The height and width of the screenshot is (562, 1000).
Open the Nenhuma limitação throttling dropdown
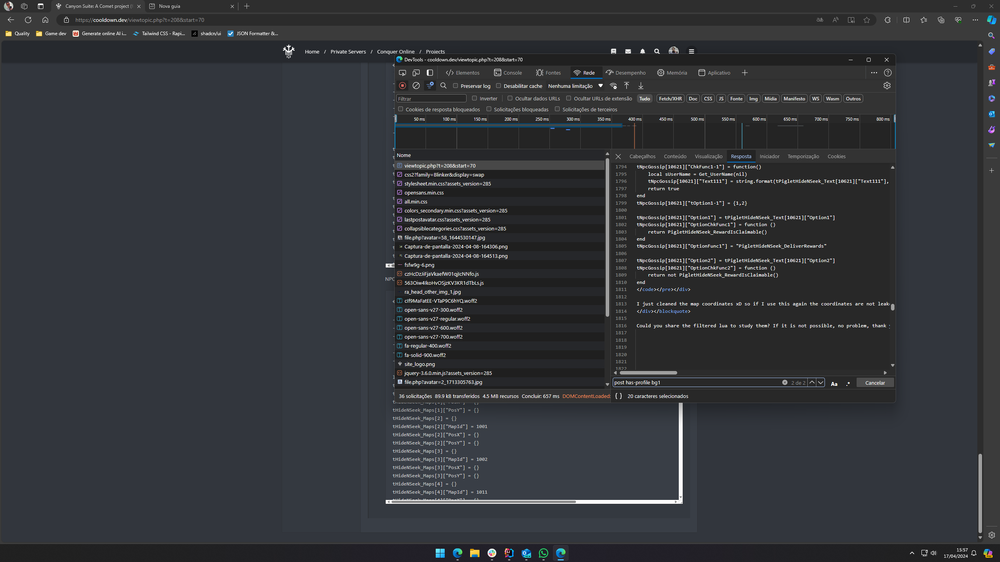pos(576,86)
